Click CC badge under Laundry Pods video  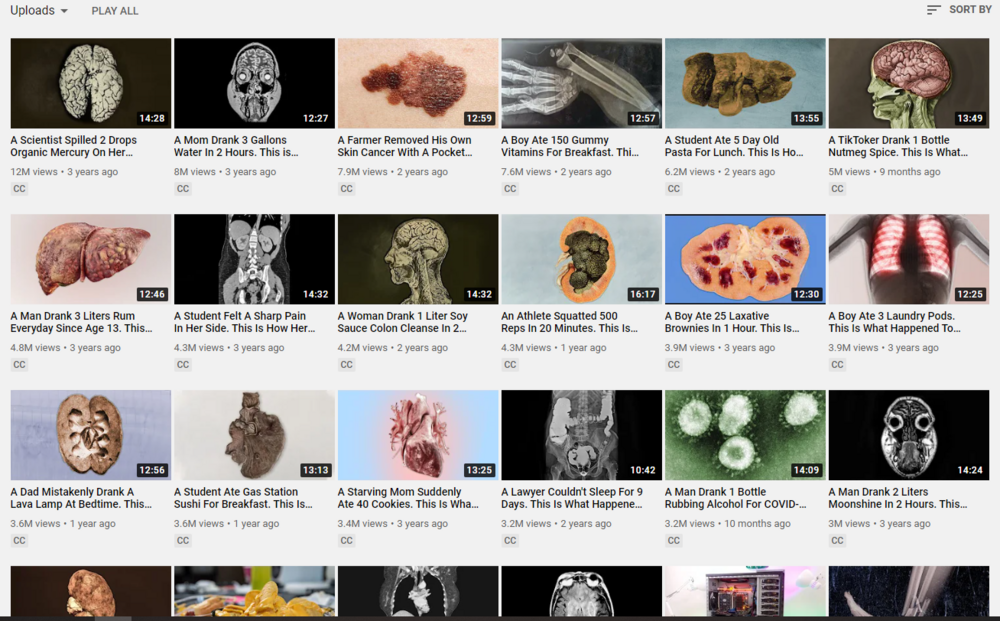[837, 365]
